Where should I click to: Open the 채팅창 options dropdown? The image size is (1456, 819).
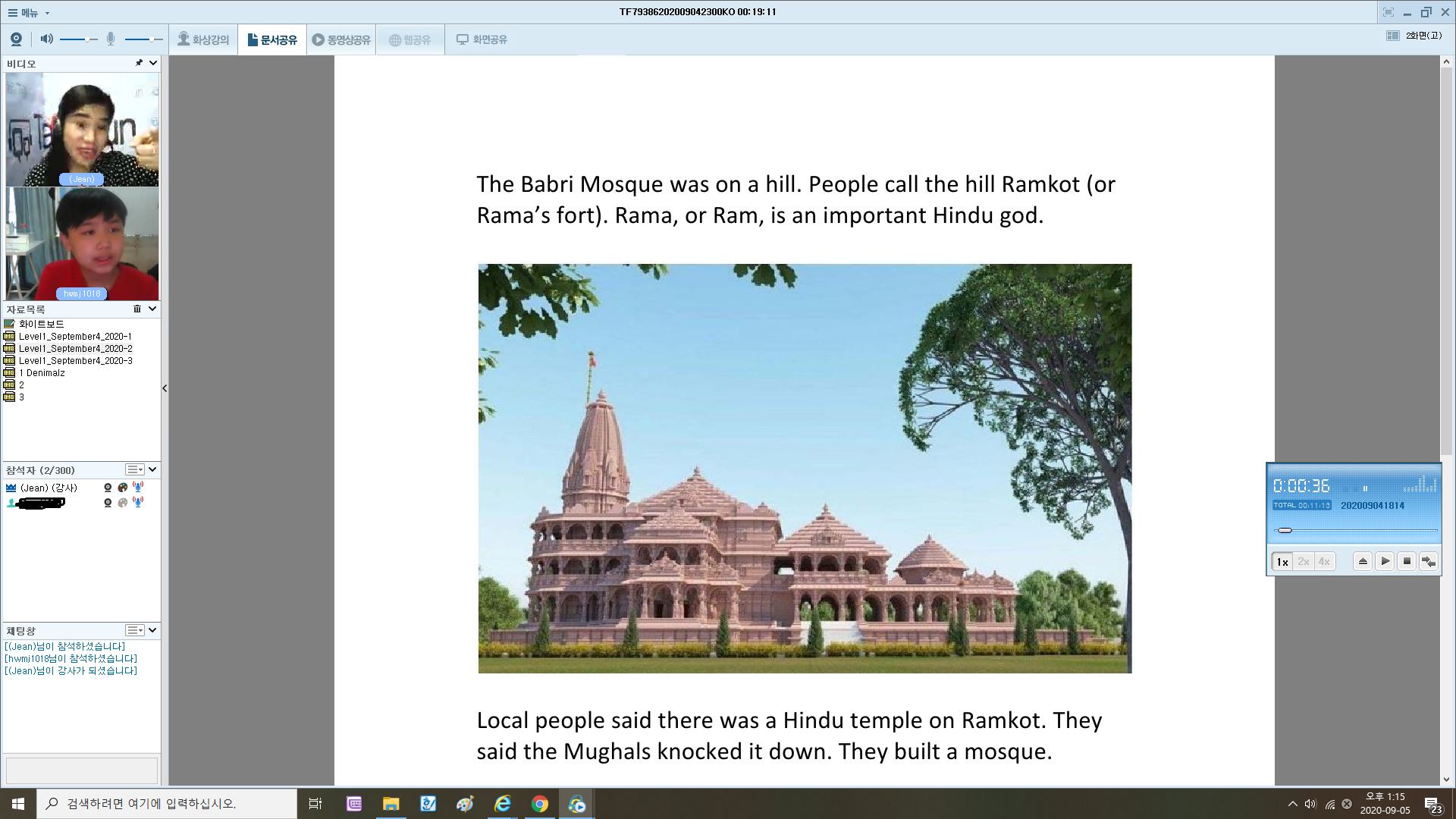coord(135,630)
